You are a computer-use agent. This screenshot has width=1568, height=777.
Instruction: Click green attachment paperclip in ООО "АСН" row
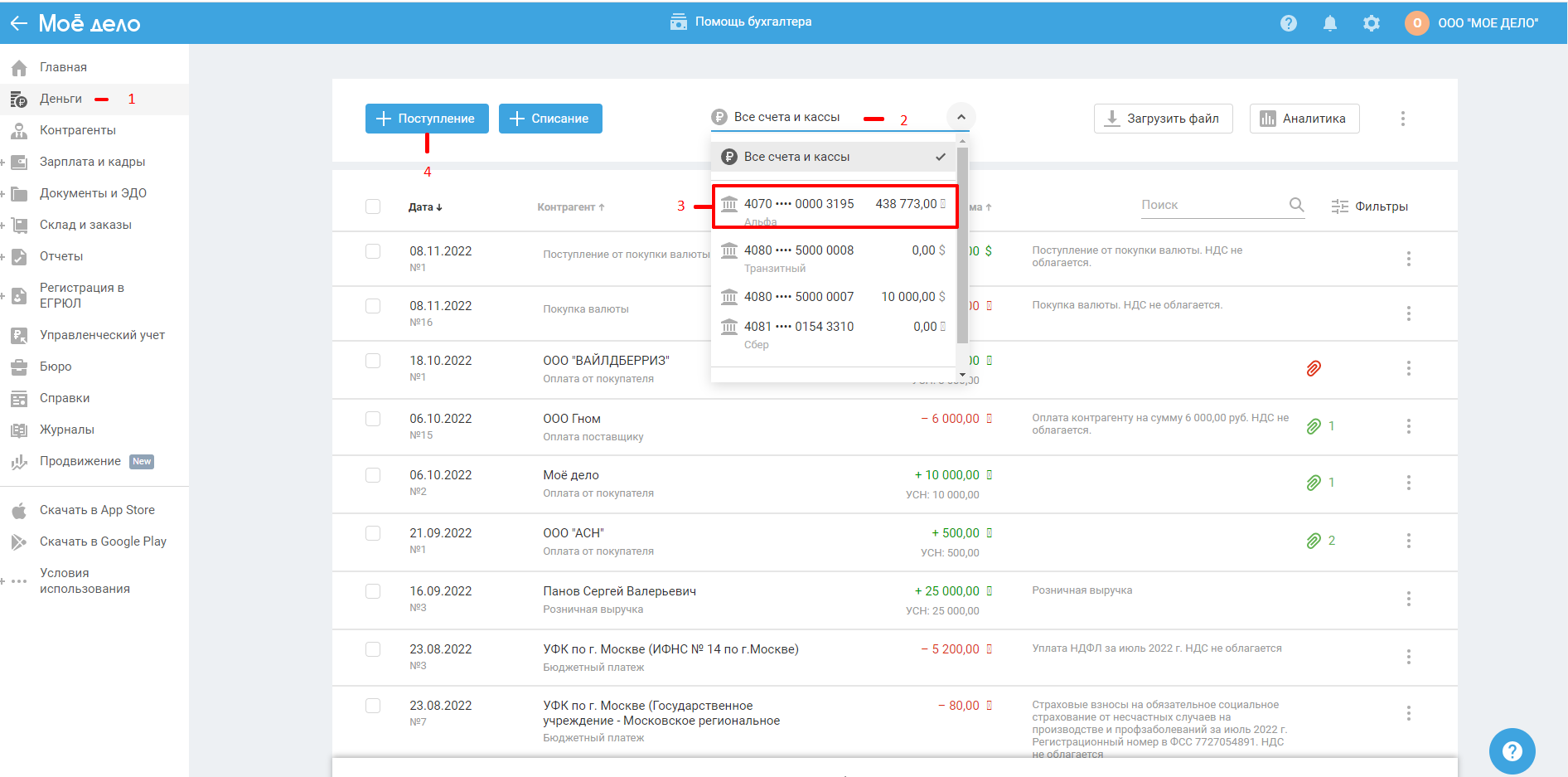click(x=1314, y=541)
